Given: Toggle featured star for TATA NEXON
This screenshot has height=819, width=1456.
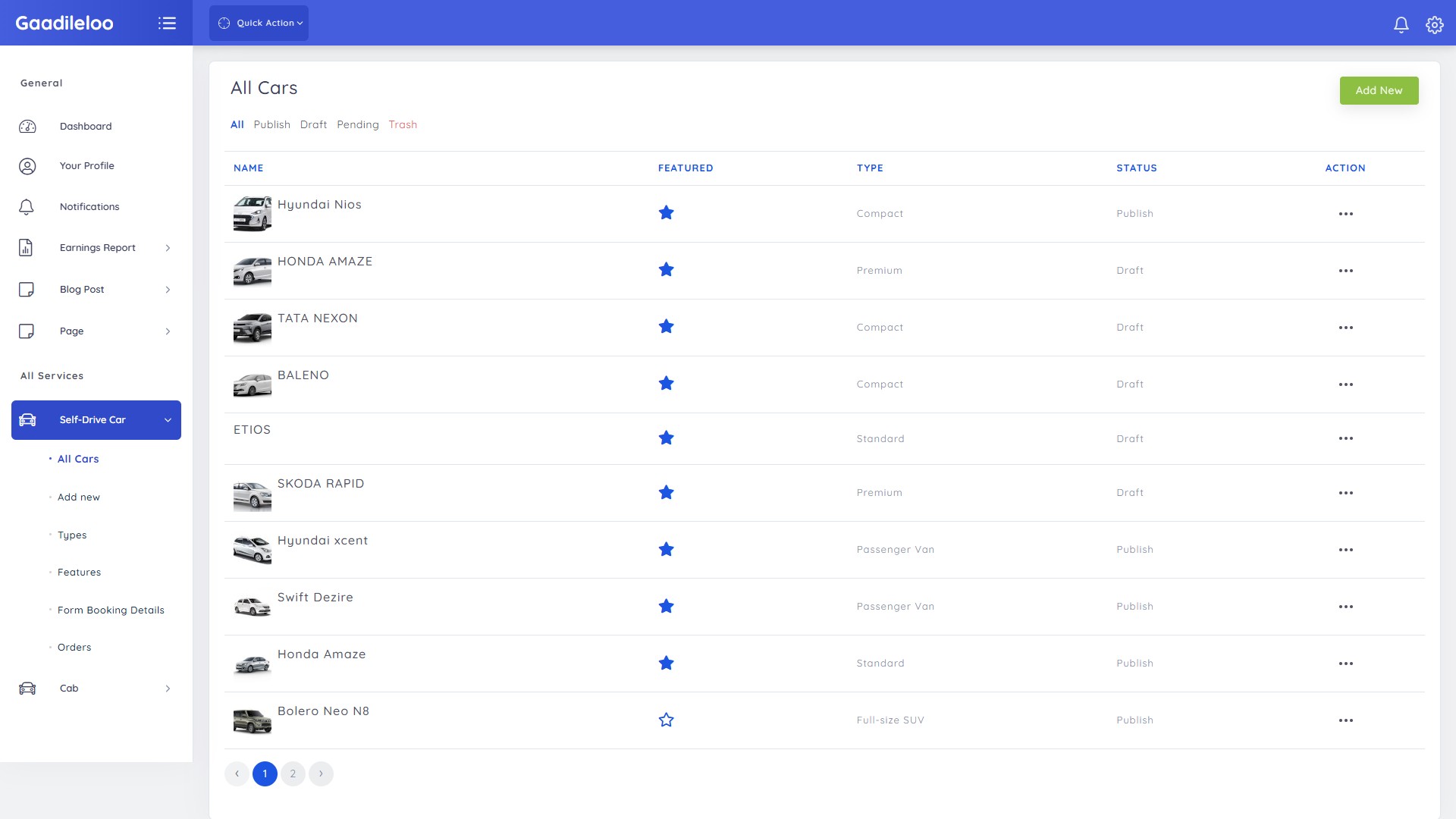Looking at the screenshot, I should [666, 327].
